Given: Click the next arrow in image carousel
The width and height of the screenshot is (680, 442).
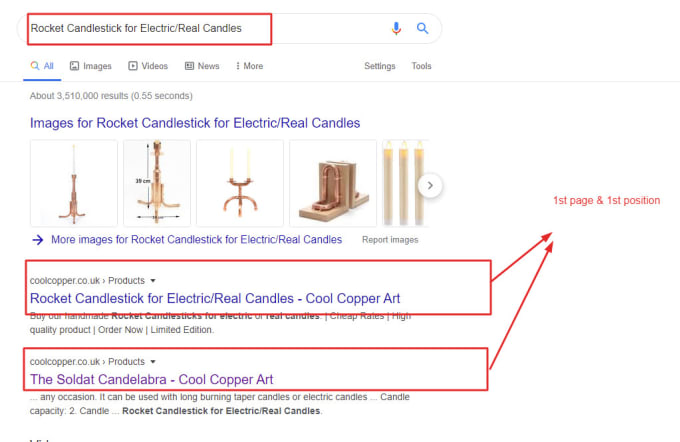Looking at the screenshot, I should 430,185.
